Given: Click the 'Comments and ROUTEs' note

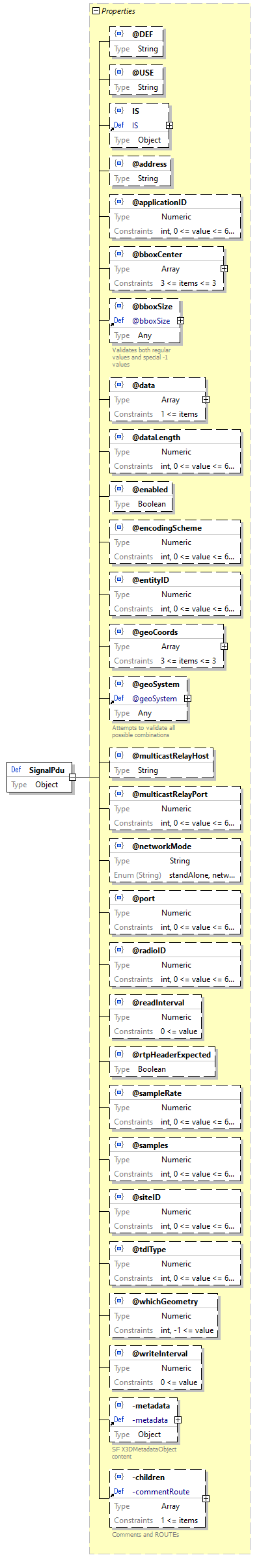Looking at the screenshot, I should pyautogui.click(x=146, y=1535).
